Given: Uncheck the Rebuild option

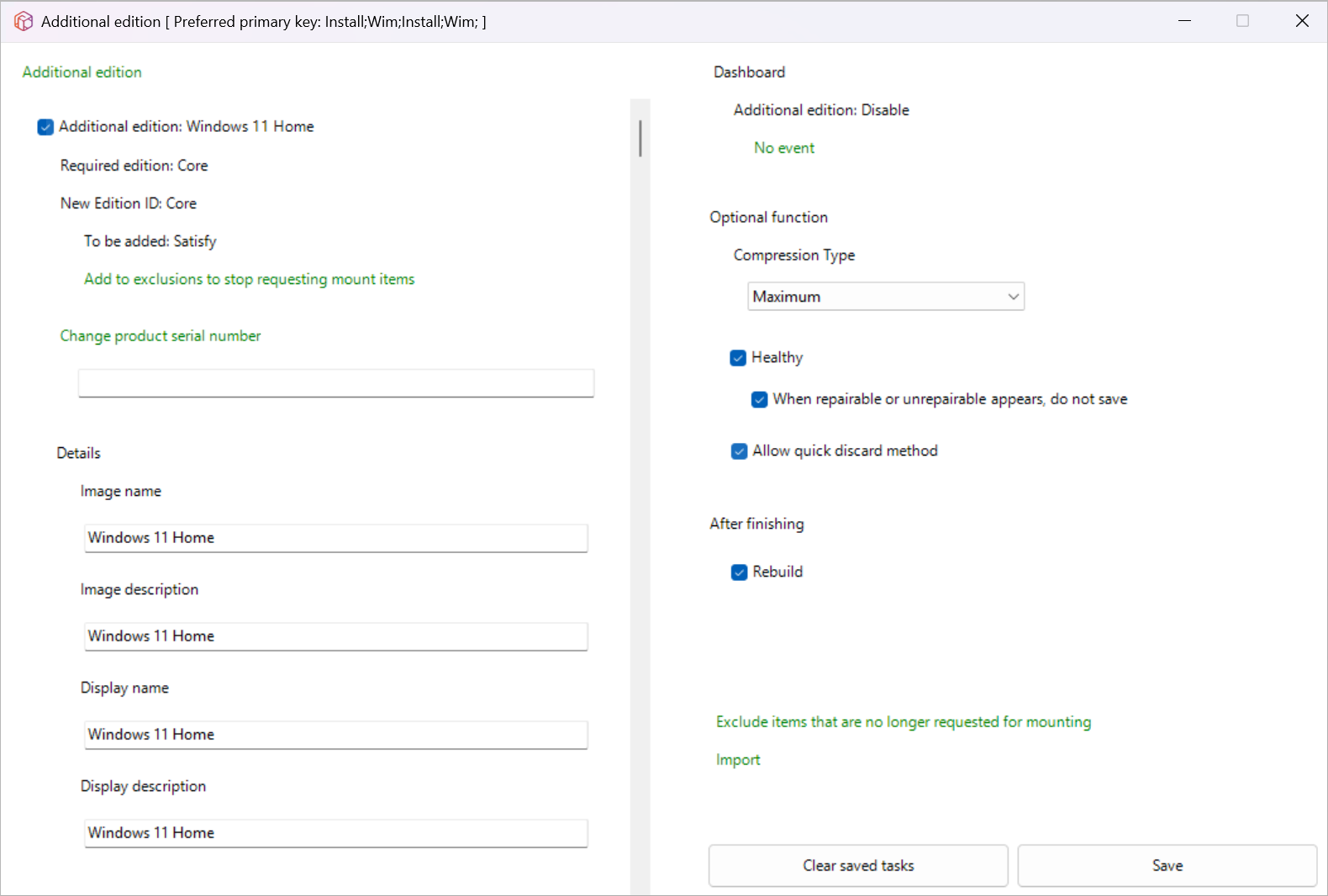Looking at the screenshot, I should point(739,572).
